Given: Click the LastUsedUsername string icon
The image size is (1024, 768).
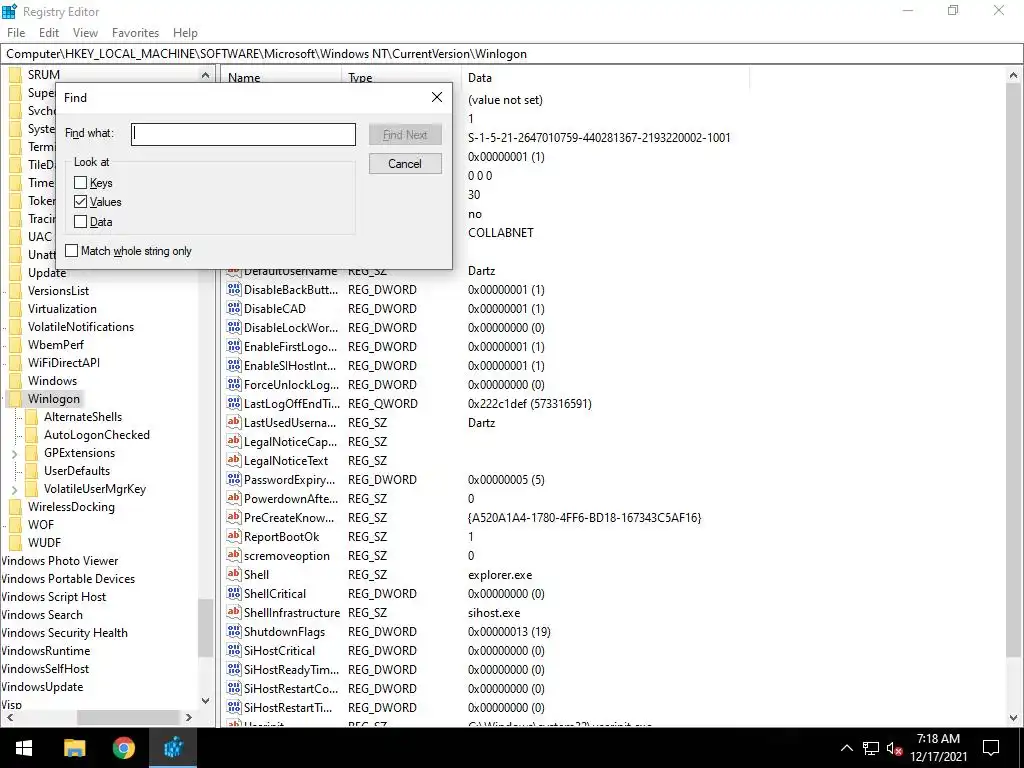Looking at the screenshot, I should tap(234, 422).
